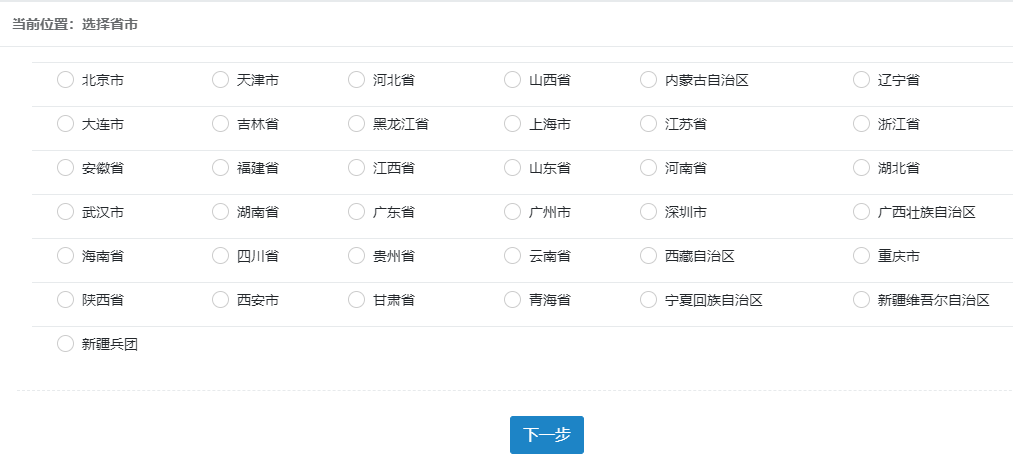The height and width of the screenshot is (469, 1013).
Task: Select the 北京市 radio button
Action: tap(66, 80)
